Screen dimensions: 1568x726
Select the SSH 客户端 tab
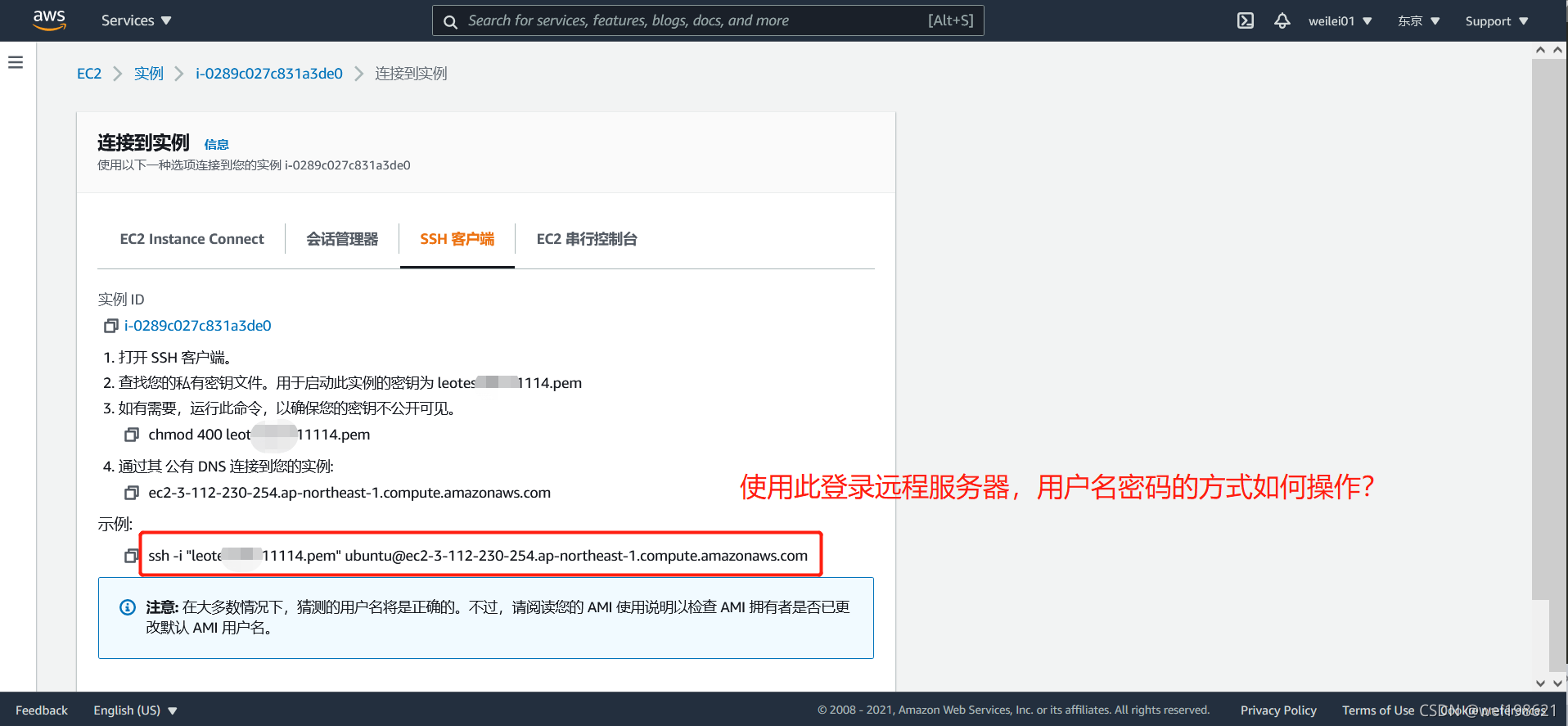click(457, 239)
